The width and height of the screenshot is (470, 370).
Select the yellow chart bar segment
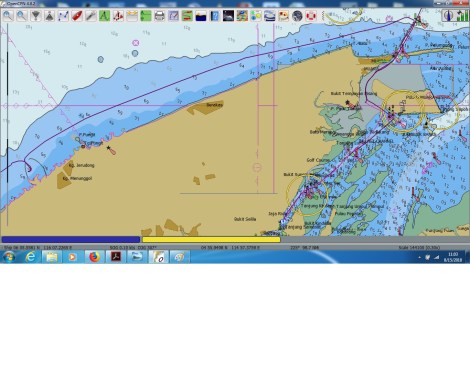[211, 239]
